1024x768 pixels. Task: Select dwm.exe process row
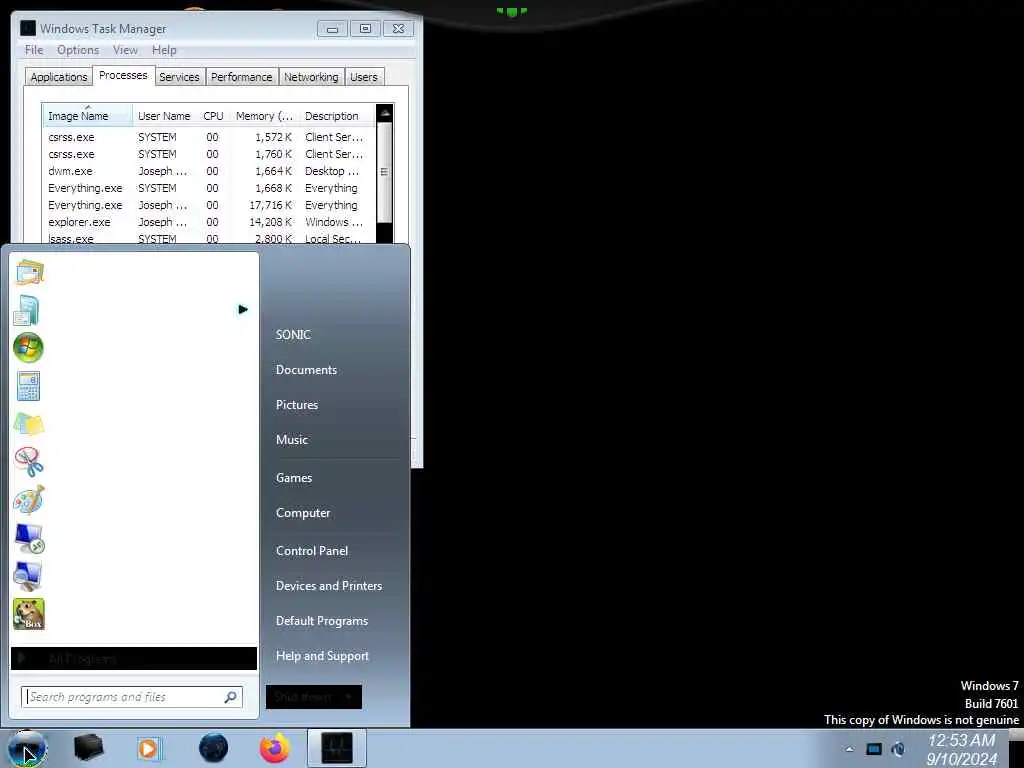pyautogui.click(x=209, y=171)
